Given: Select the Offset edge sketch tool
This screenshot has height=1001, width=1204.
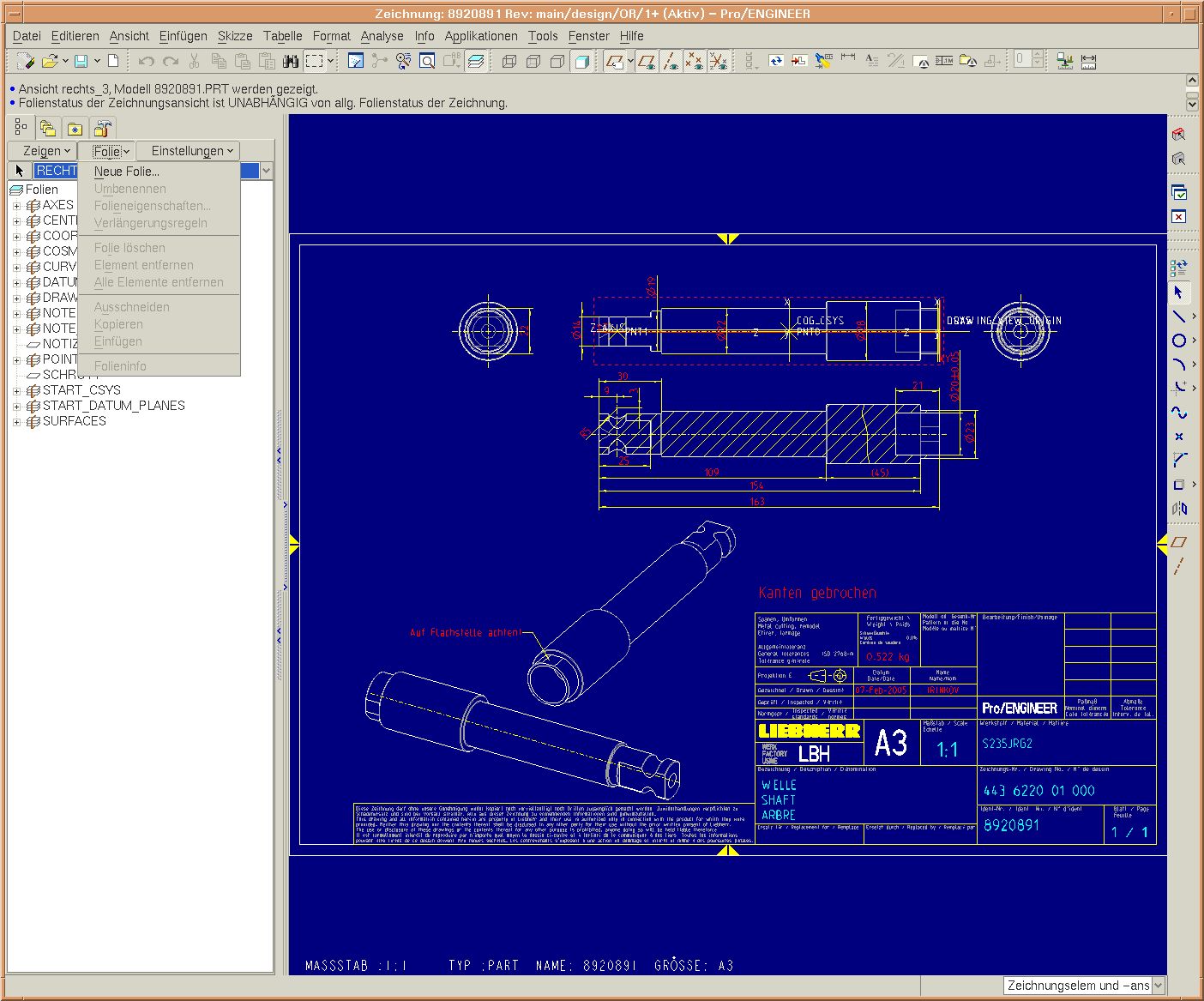Looking at the screenshot, I should tap(1179, 485).
